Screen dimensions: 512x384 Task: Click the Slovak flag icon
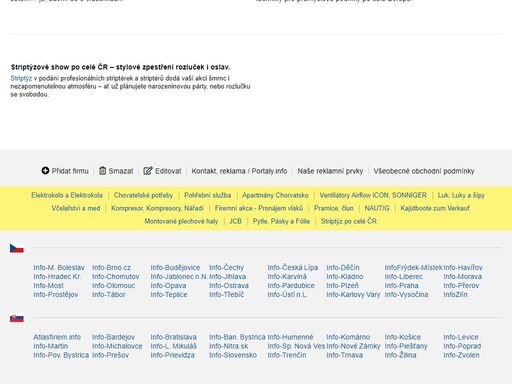pos(17,318)
